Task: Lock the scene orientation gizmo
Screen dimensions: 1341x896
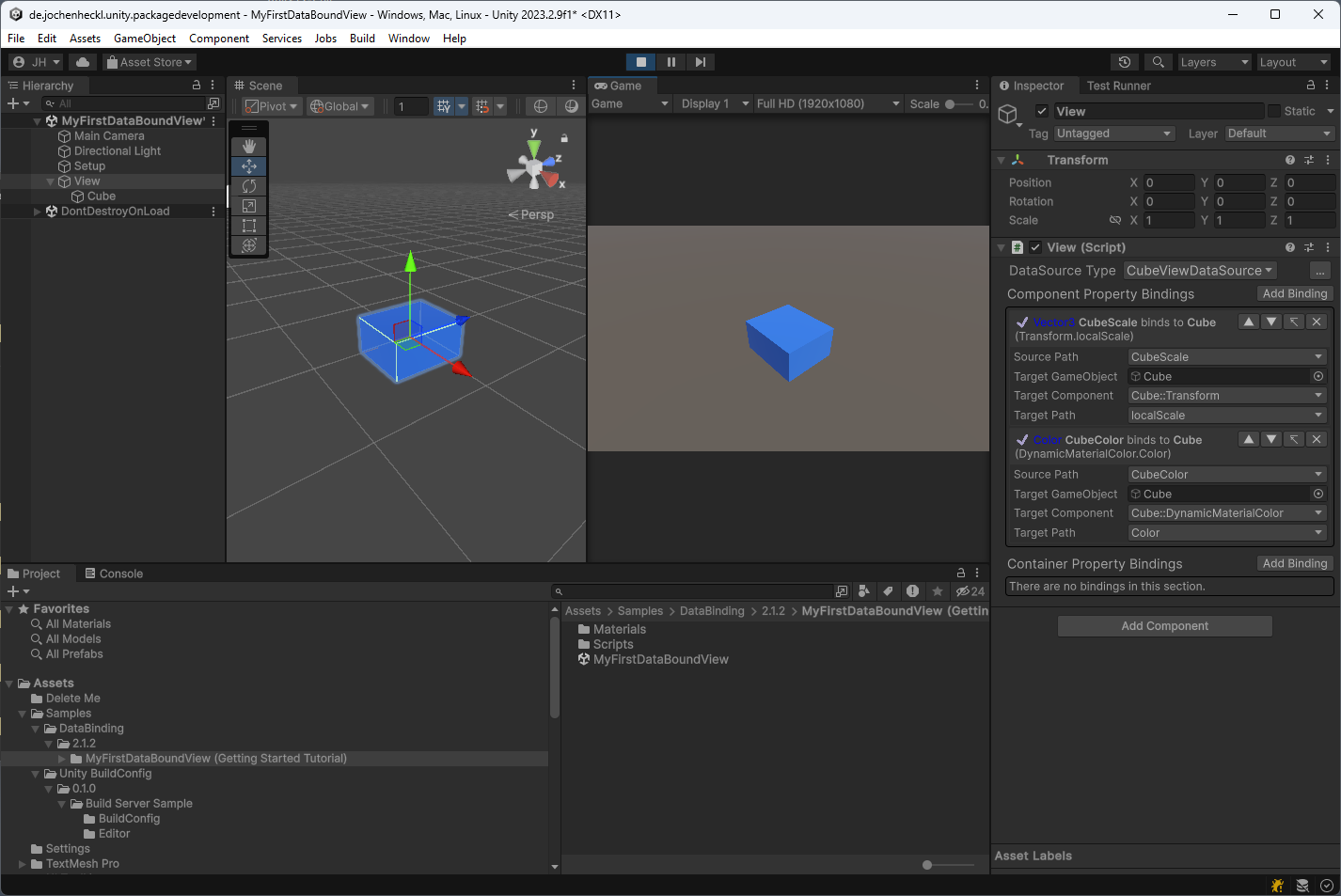Action: click(x=564, y=138)
